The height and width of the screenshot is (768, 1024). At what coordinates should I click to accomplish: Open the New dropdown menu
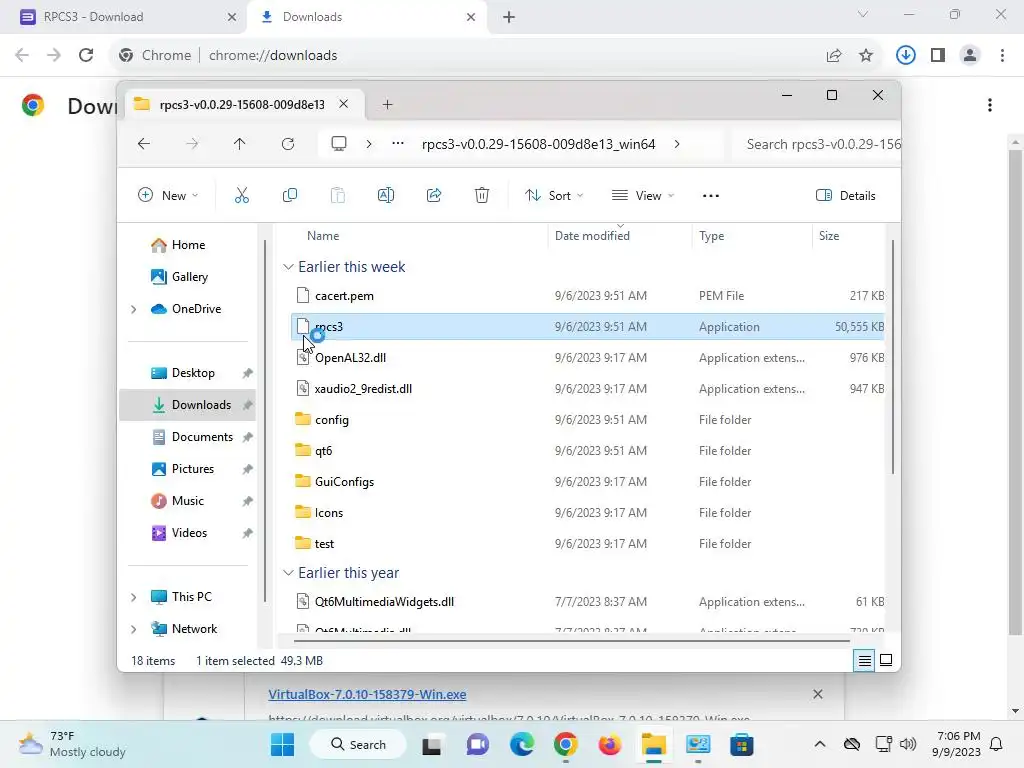[168, 195]
